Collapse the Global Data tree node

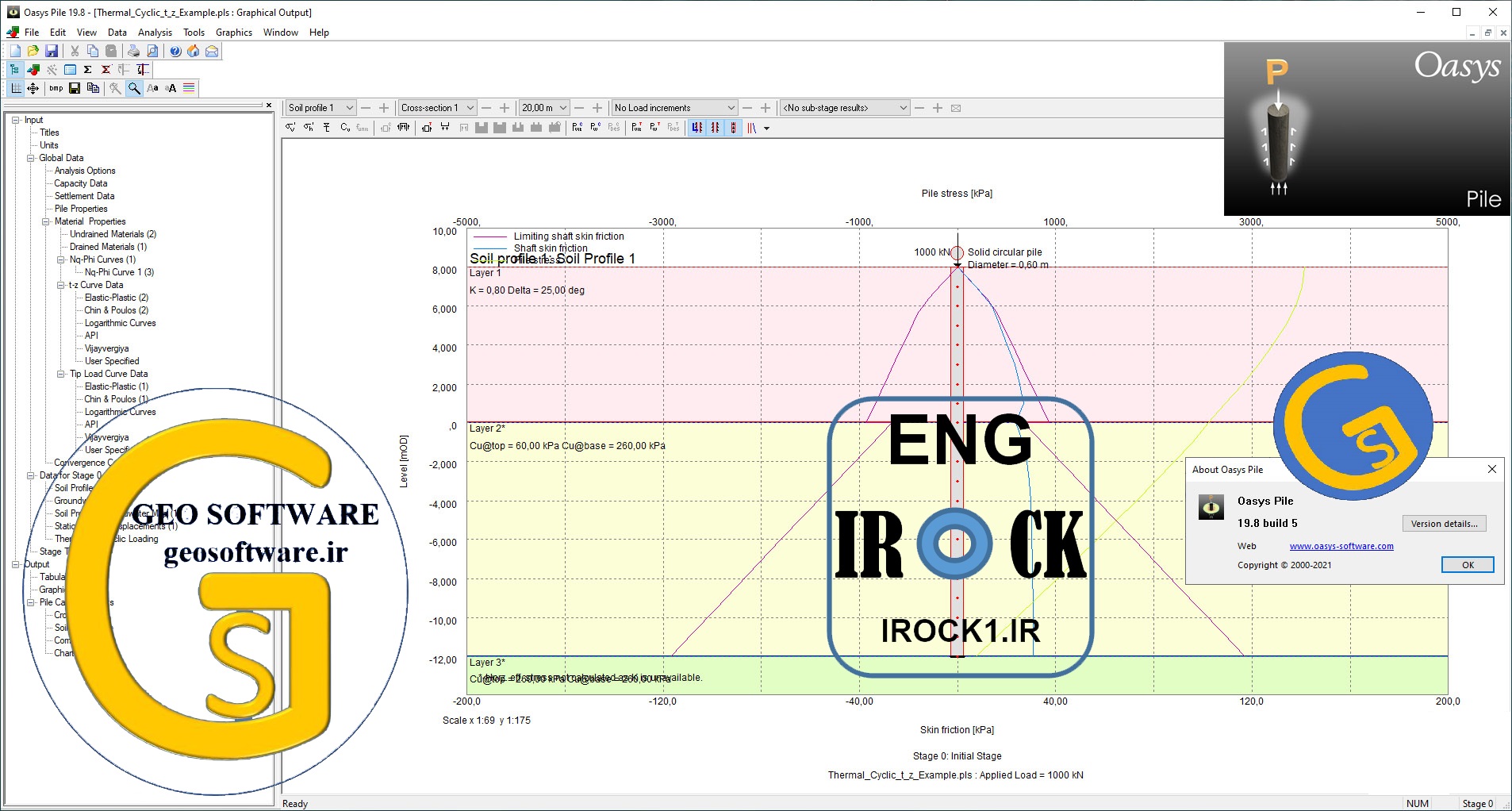tap(31, 158)
